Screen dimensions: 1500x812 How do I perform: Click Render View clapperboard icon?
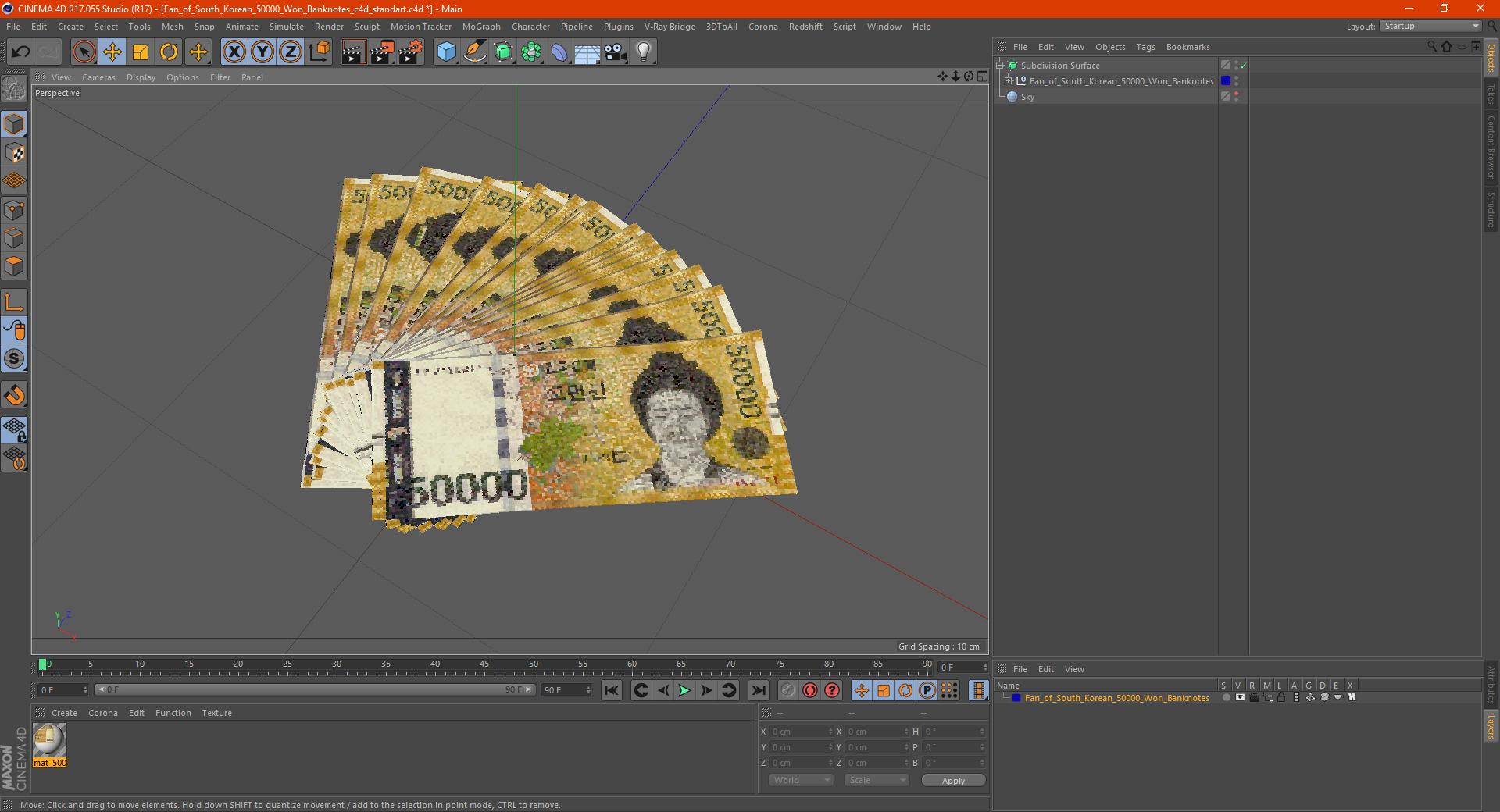353,52
